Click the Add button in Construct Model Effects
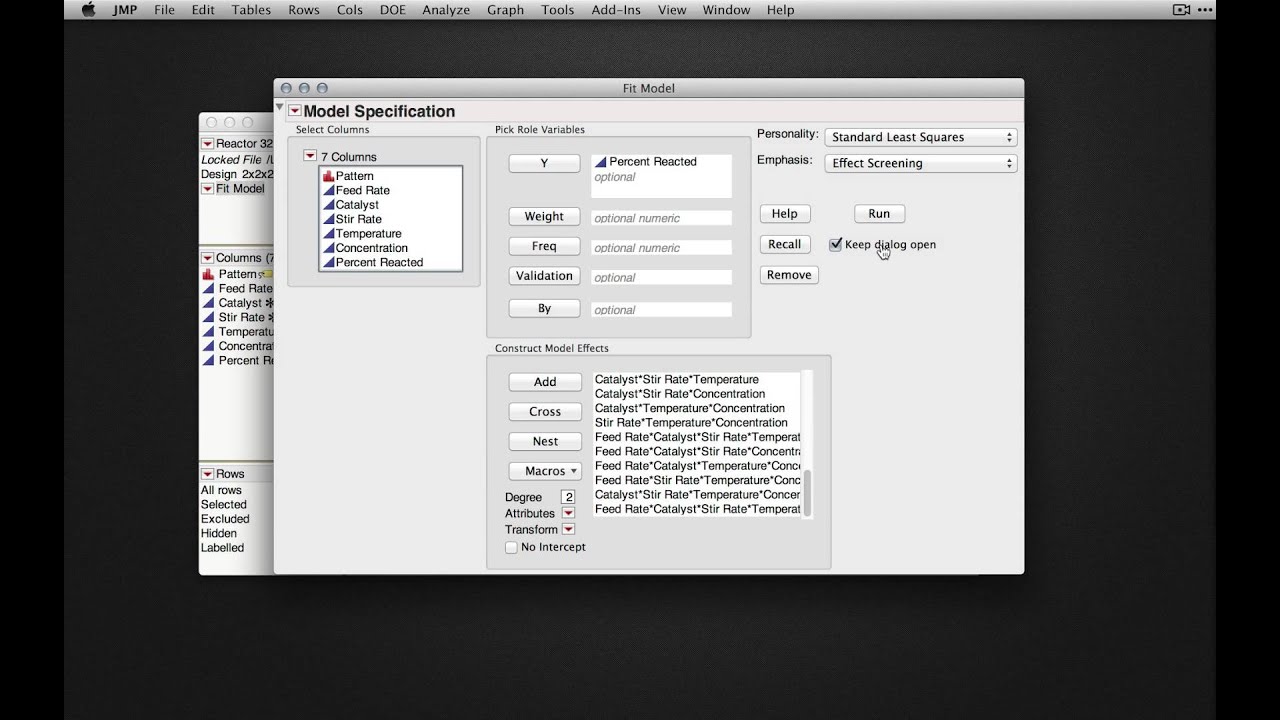The height and width of the screenshot is (720, 1280). (x=545, y=382)
